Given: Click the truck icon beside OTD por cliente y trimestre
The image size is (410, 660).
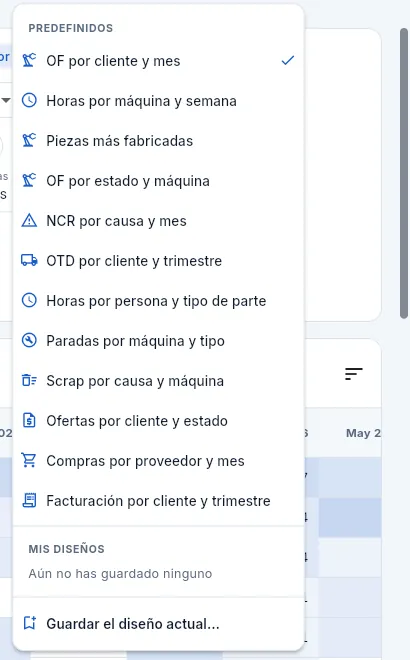Looking at the screenshot, I should coord(29,261).
